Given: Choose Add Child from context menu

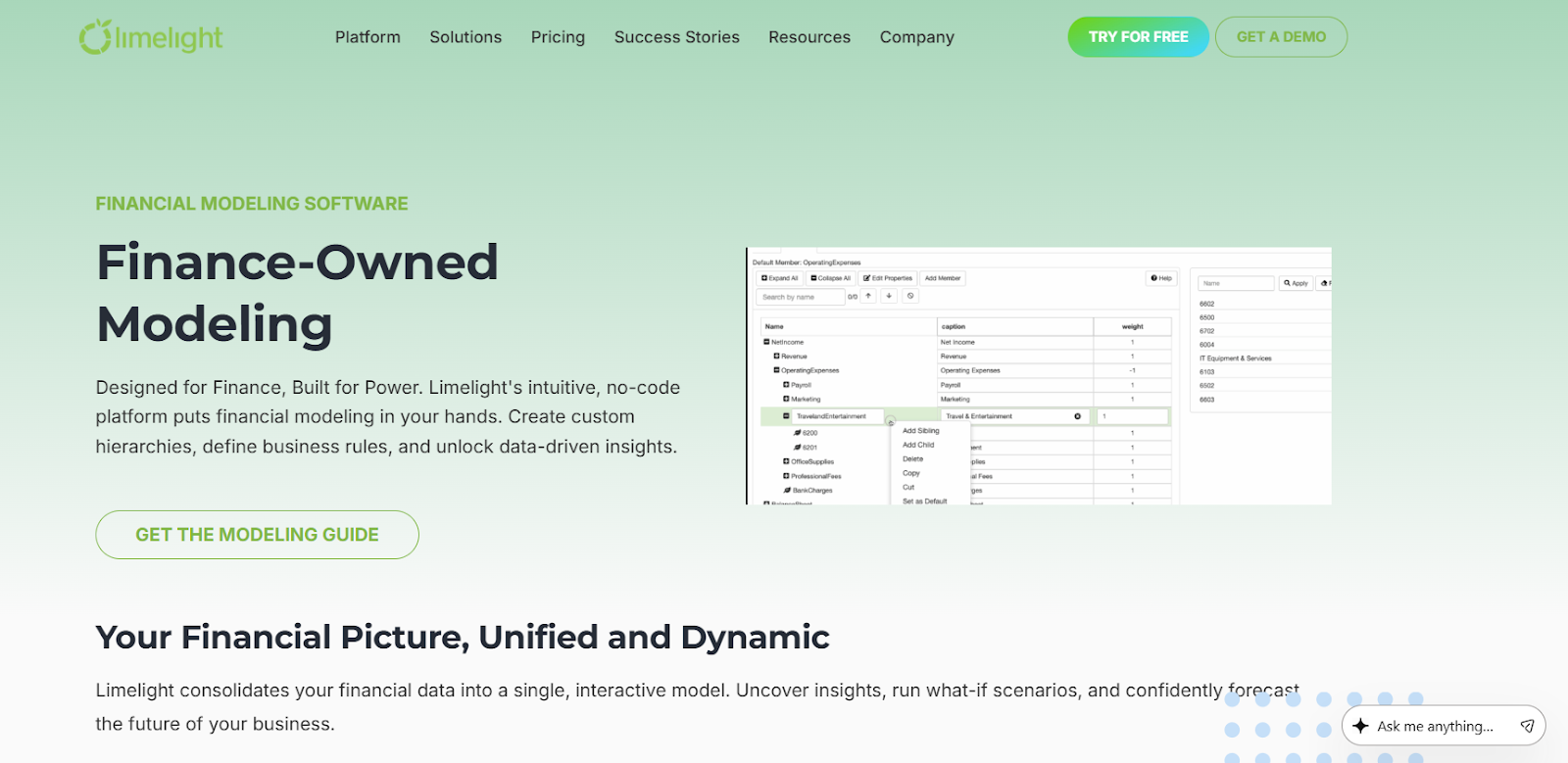Looking at the screenshot, I should [918, 445].
